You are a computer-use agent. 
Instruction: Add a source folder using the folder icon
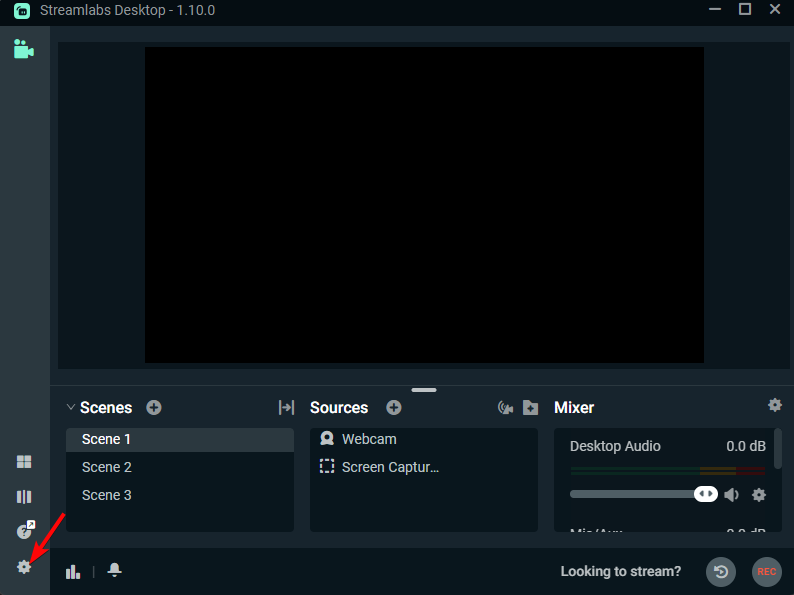tap(530, 408)
